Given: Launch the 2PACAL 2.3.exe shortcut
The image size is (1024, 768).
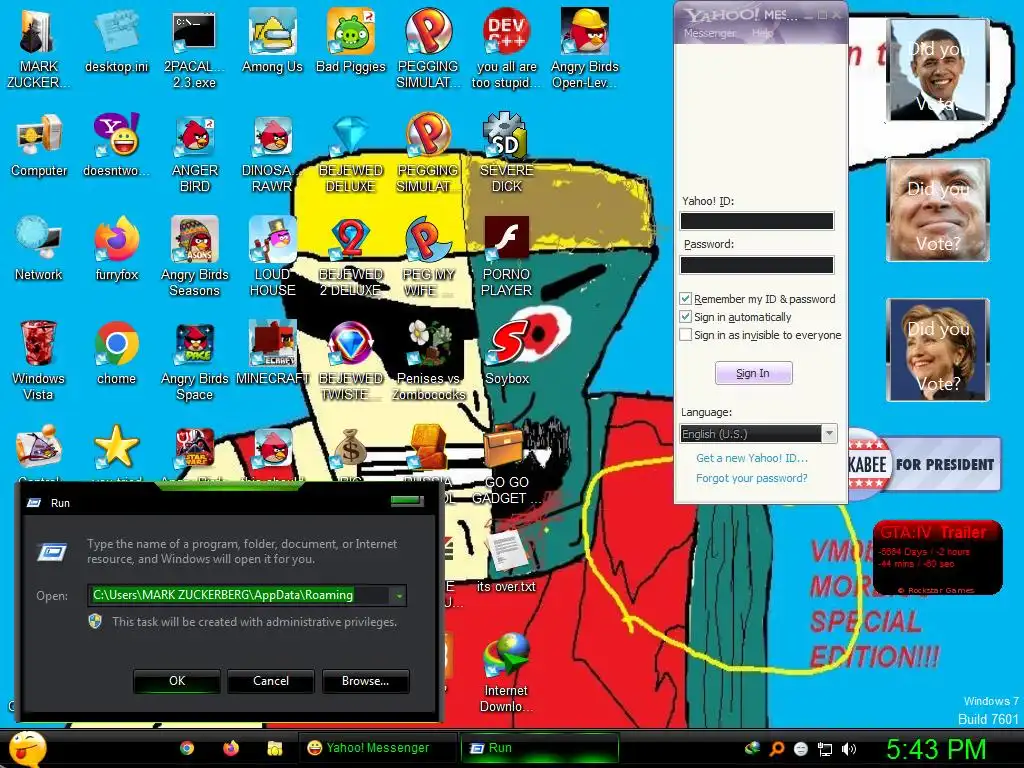Looking at the screenshot, I should pyautogui.click(x=194, y=33).
